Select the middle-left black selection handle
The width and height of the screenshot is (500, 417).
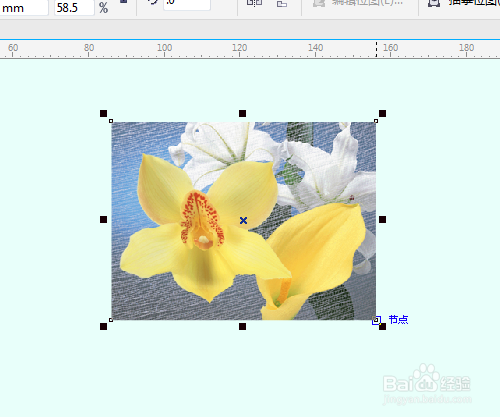(x=103, y=219)
